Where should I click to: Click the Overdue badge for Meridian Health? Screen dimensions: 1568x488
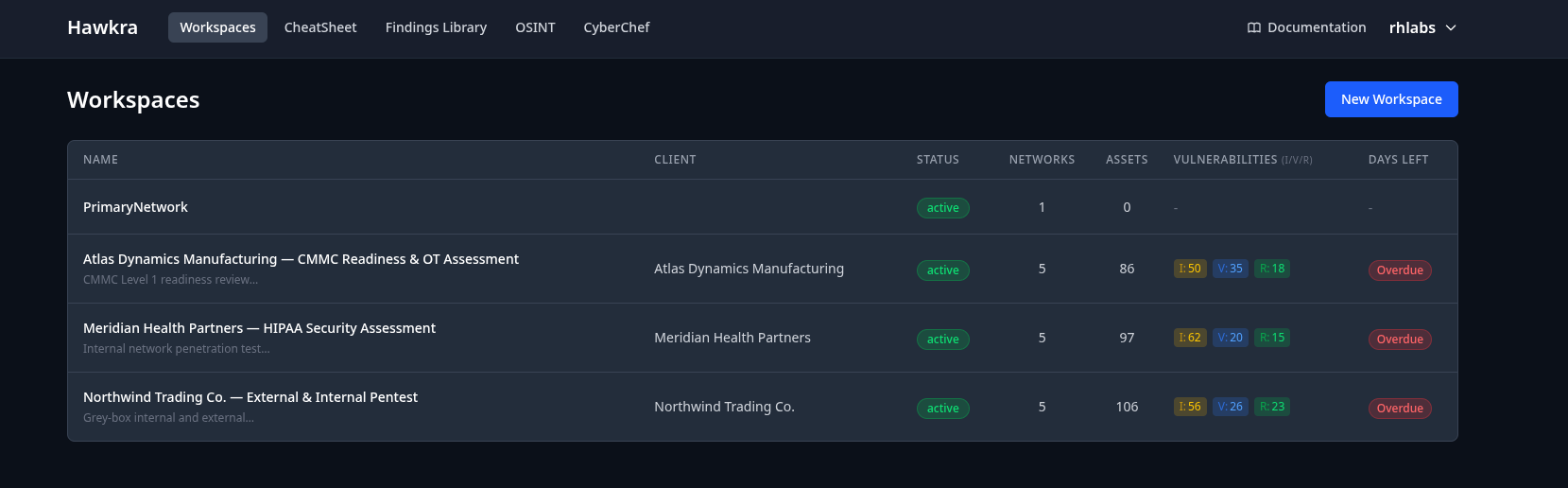click(x=1400, y=340)
